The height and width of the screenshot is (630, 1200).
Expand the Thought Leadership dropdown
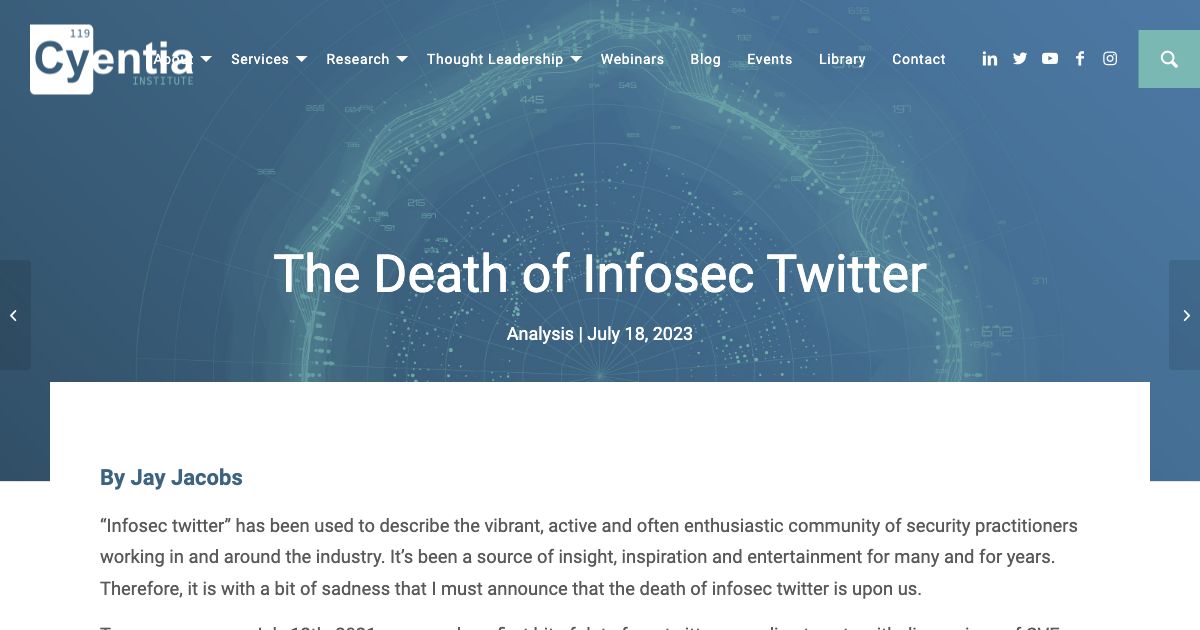tap(495, 59)
